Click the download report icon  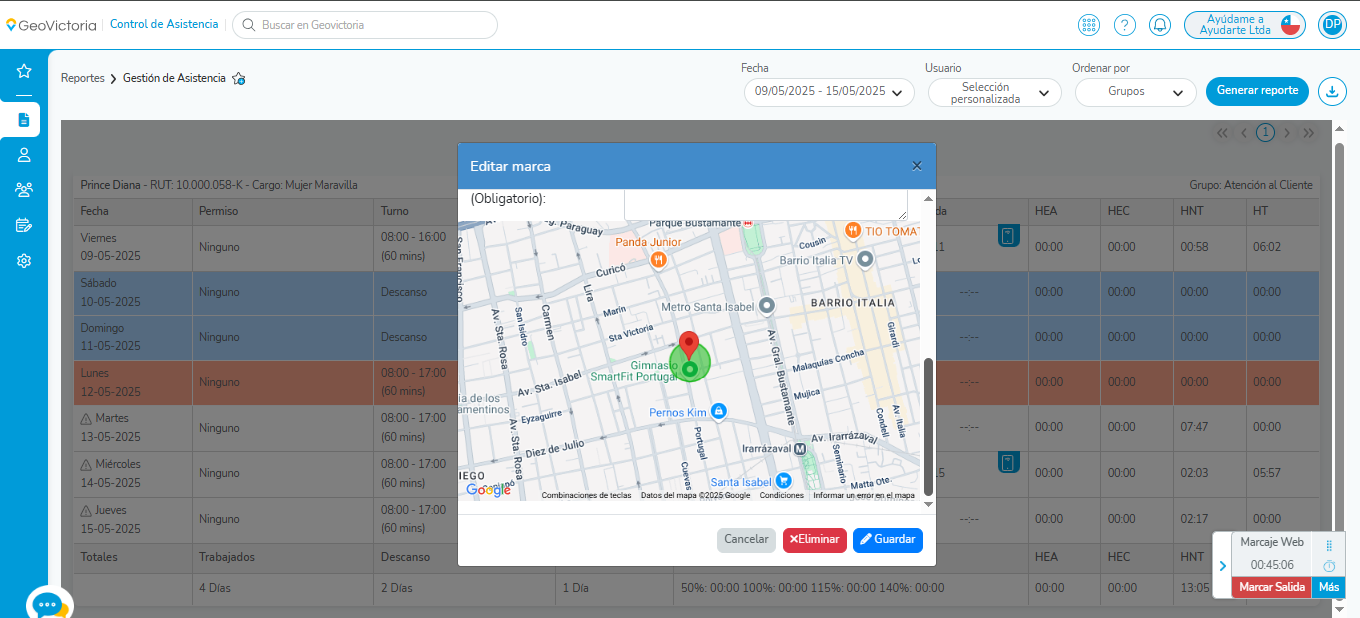pos(1332,91)
